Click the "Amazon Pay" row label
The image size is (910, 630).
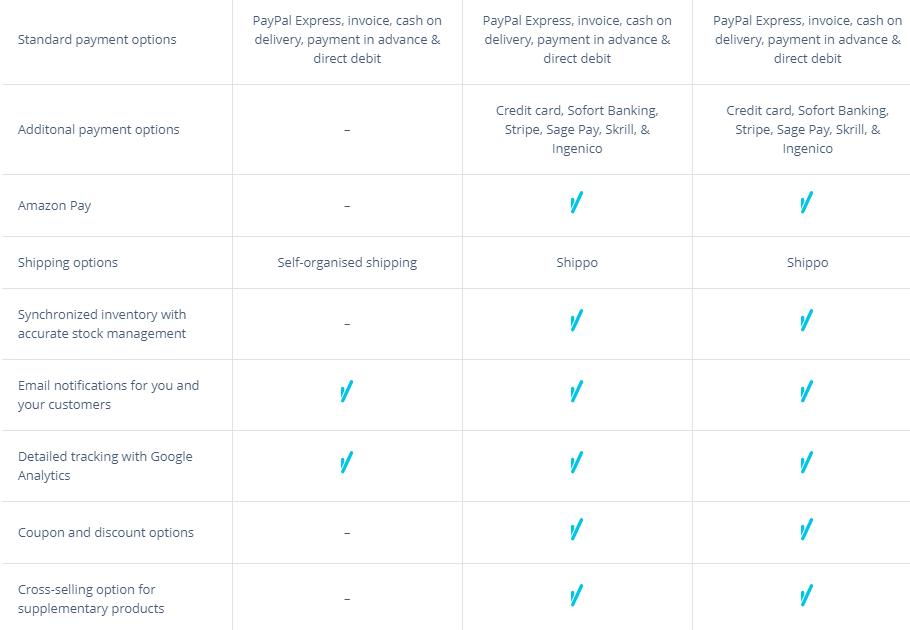[55, 206]
